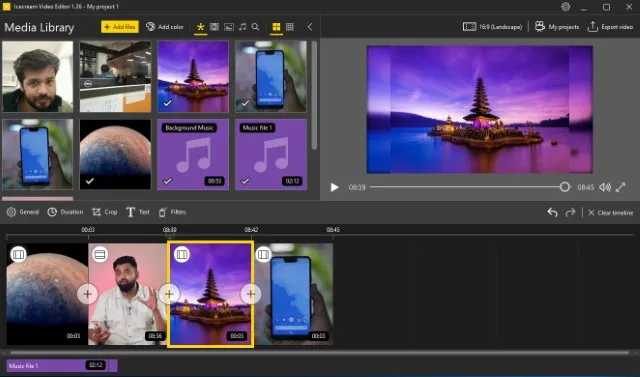Screen dimensions: 640x377
Task: Add transition between presenter and temple clips
Action: coord(169,294)
